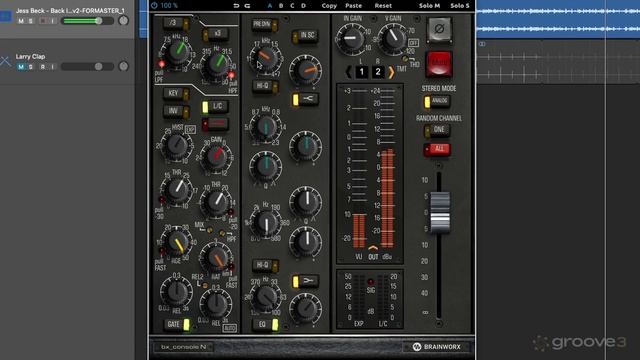Click the gate REL release knob above GATE

176,291
